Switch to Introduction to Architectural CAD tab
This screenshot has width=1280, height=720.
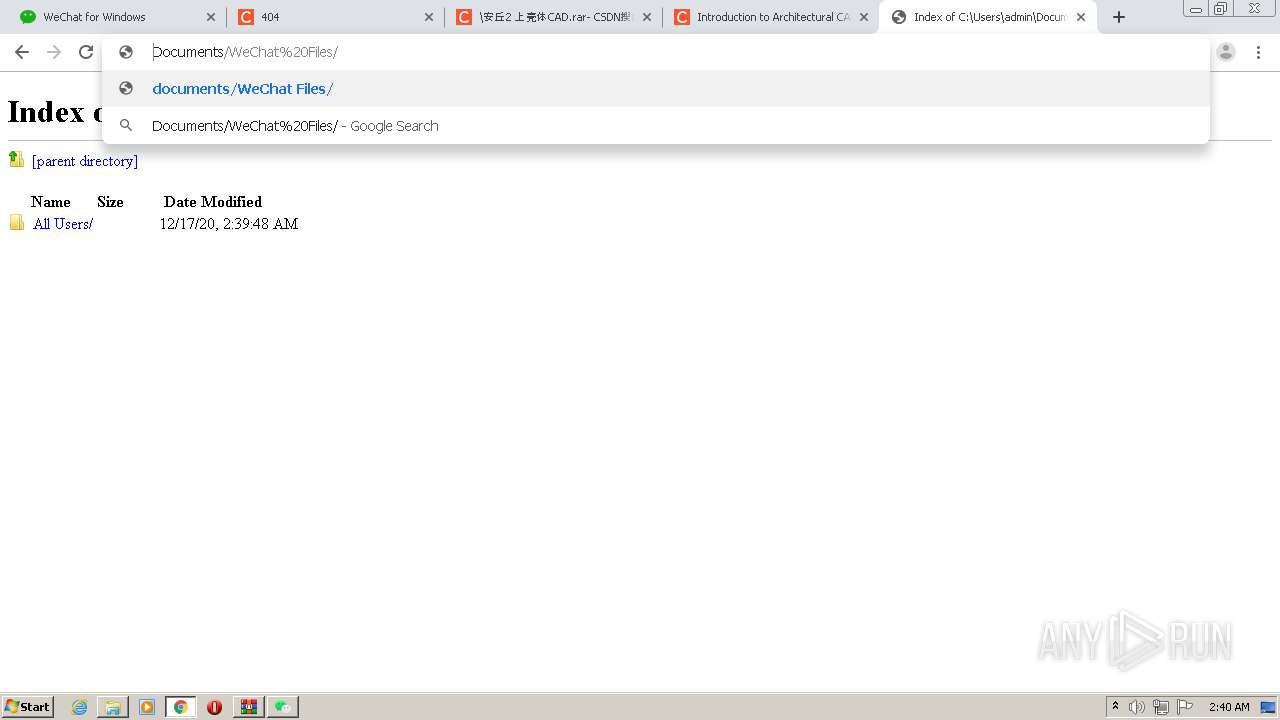[x=771, y=17]
